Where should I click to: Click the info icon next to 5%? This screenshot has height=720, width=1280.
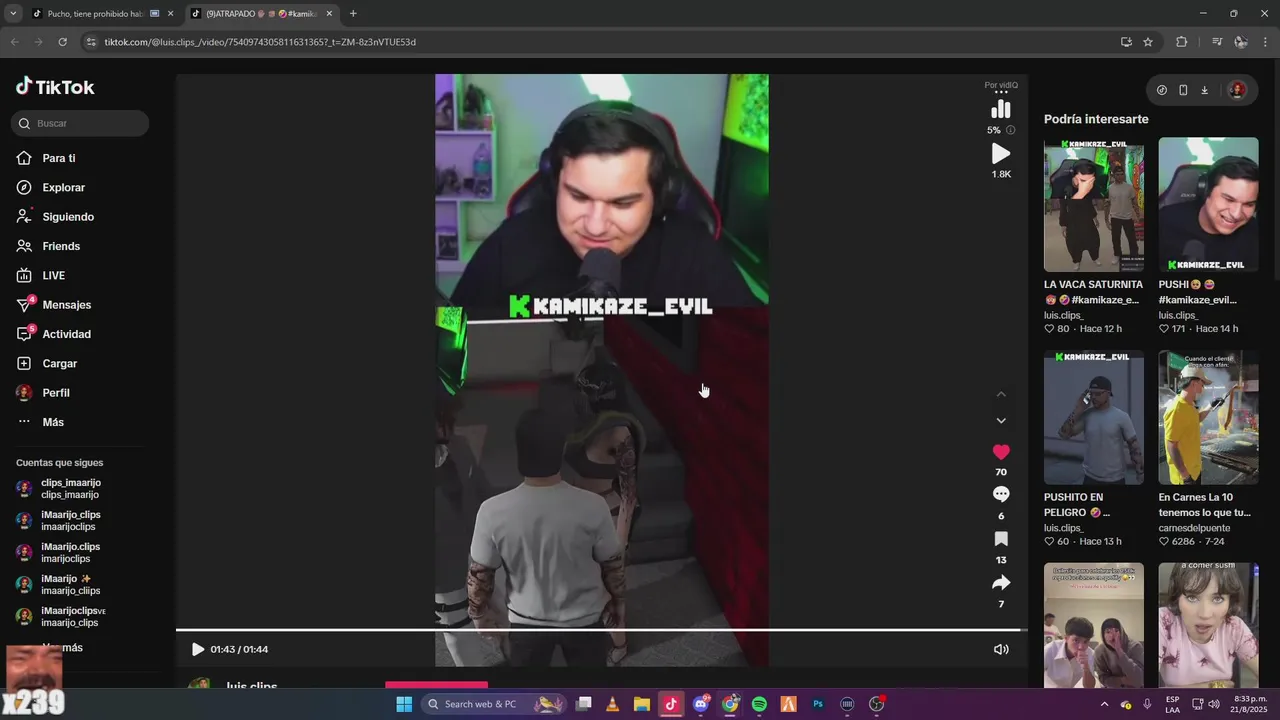[1010, 130]
